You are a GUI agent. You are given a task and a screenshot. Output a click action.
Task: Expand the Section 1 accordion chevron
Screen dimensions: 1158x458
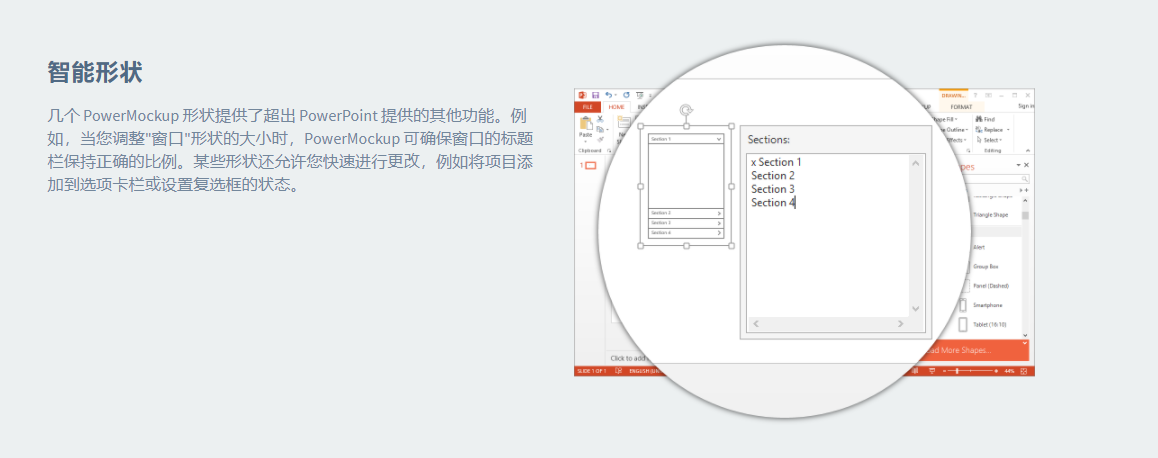[719, 139]
